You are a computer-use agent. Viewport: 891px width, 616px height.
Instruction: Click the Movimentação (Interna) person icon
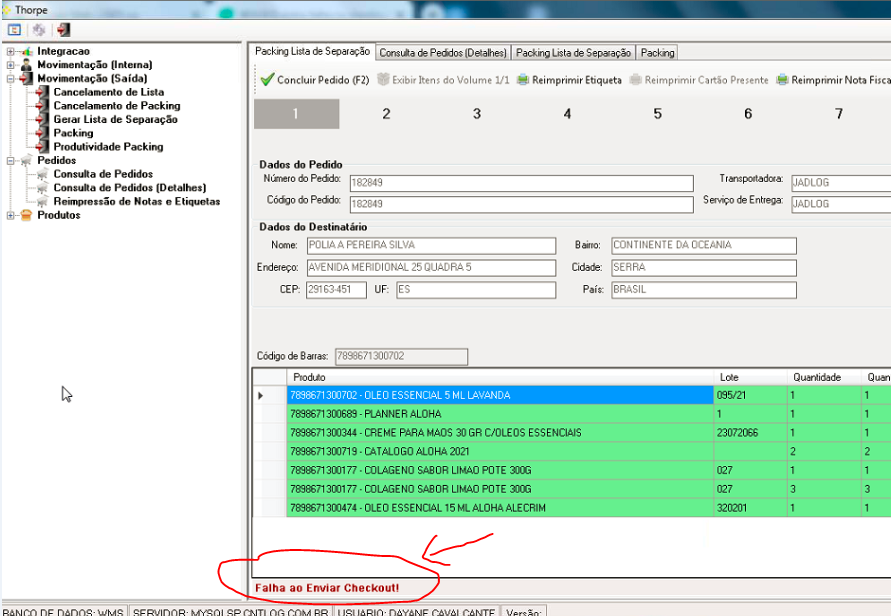coord(27,65)
